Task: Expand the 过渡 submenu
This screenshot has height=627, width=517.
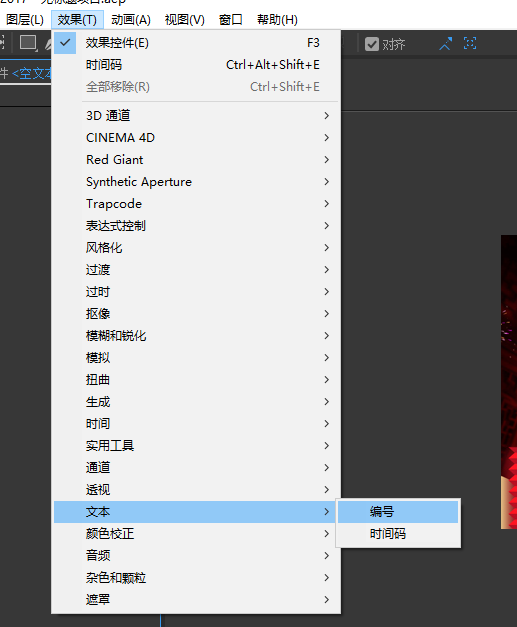Action: pos(196,270)
